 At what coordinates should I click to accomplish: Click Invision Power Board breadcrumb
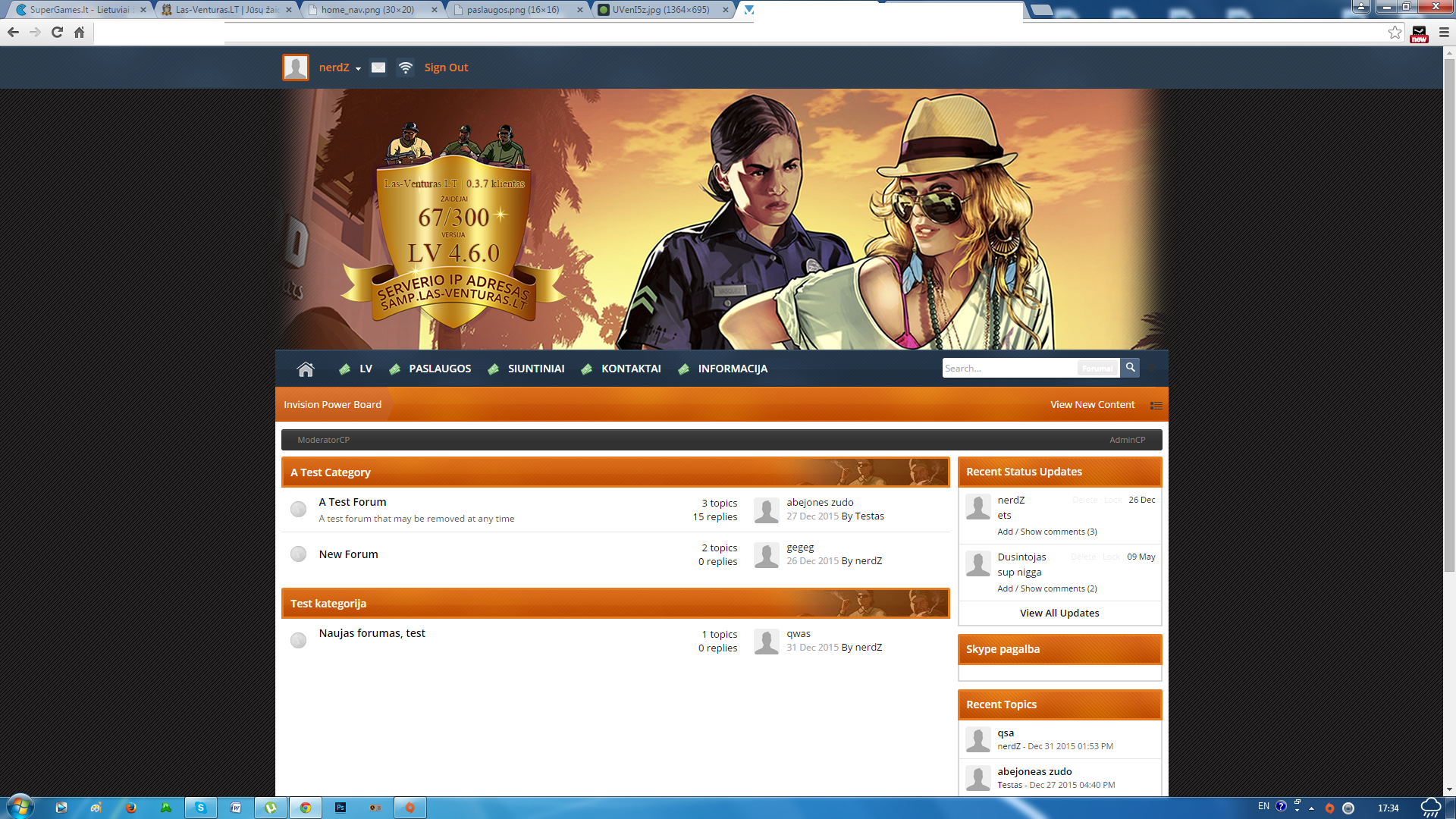pos(332,405)
